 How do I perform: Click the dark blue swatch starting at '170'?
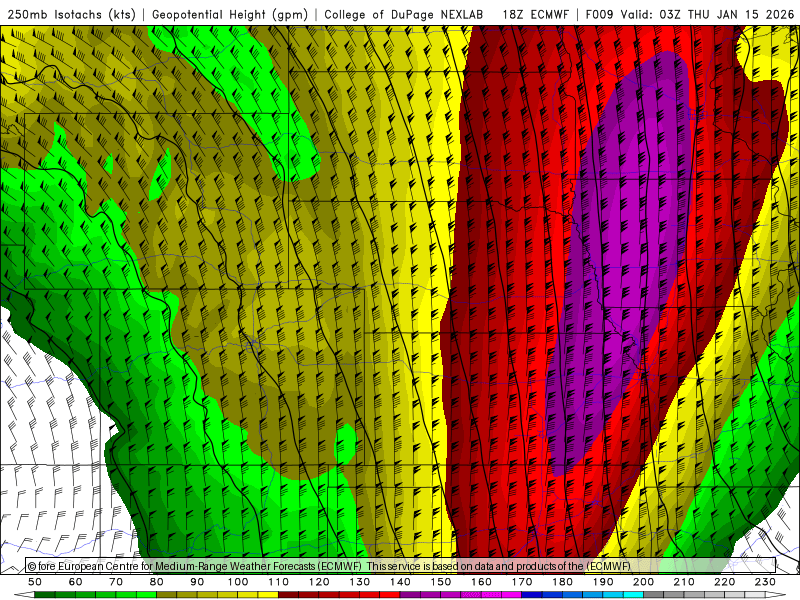pos(532,595)
